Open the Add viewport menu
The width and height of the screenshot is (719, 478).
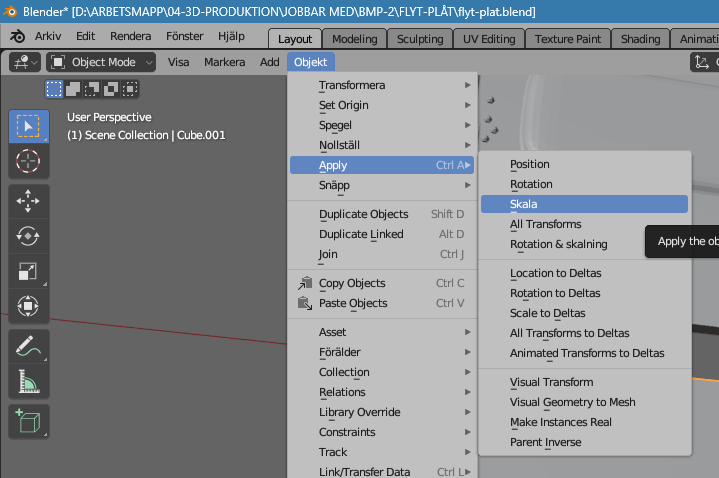coord(269,62)
